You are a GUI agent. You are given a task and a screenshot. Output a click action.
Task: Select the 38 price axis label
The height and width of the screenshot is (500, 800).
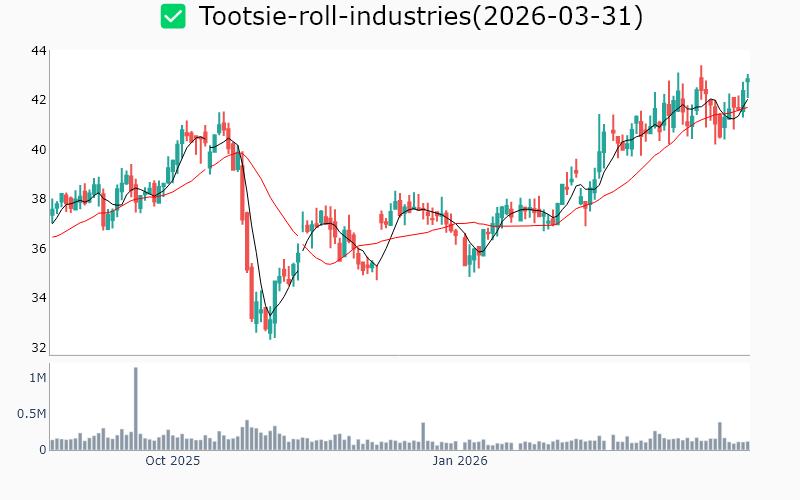coord(39,199)
